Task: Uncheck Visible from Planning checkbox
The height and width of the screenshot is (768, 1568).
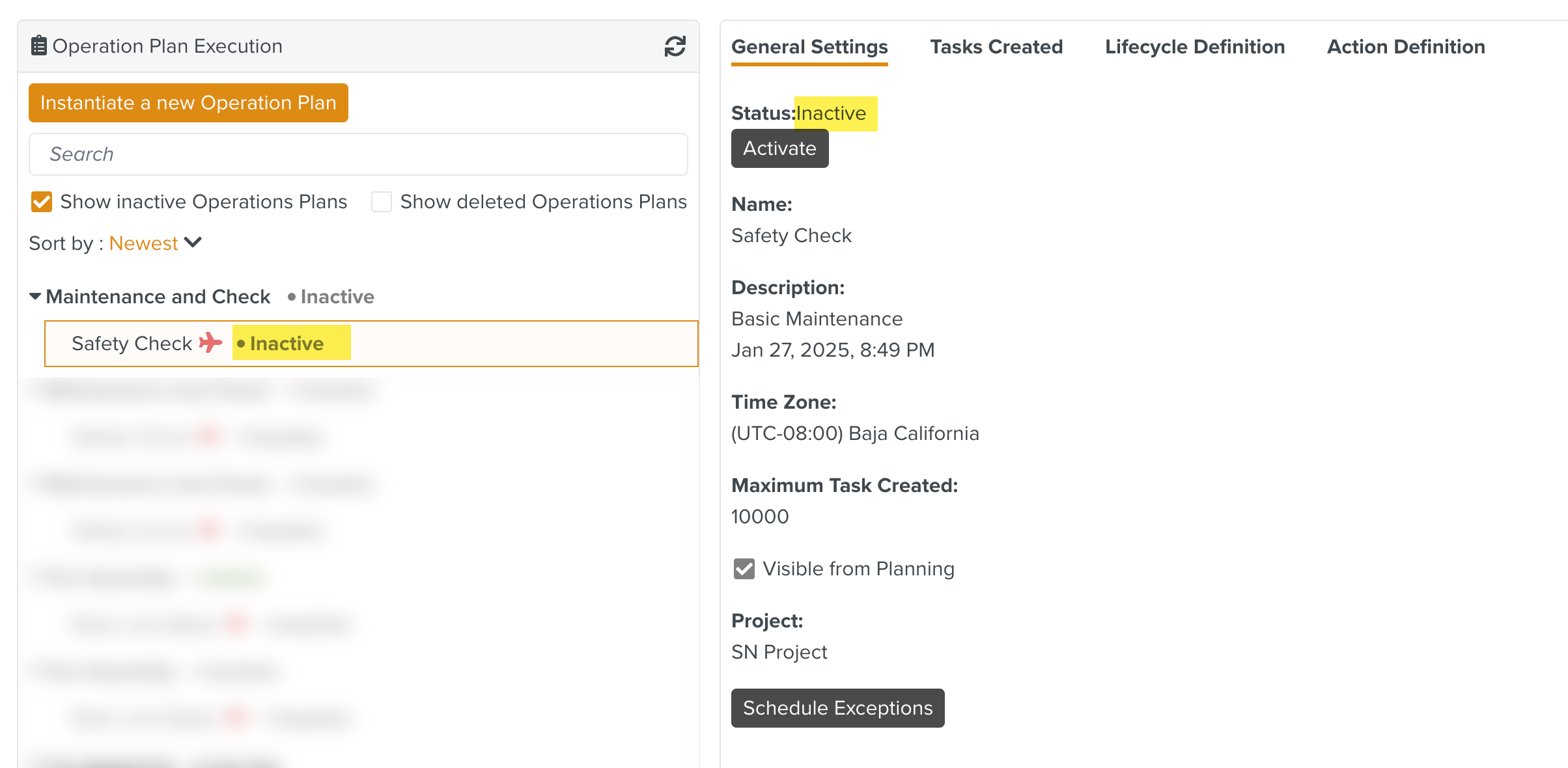Action: point(744,569)
